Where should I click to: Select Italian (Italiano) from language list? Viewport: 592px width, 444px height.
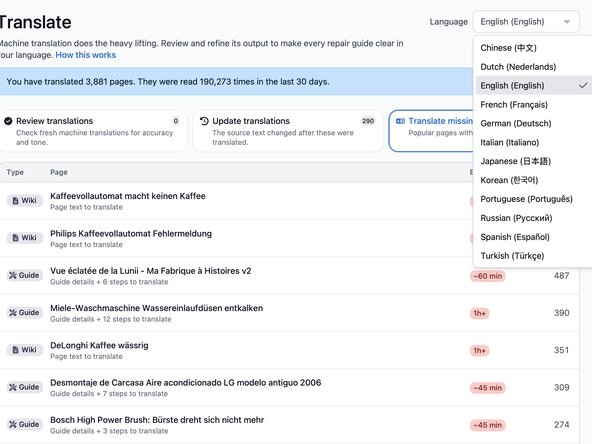[532, 142]
